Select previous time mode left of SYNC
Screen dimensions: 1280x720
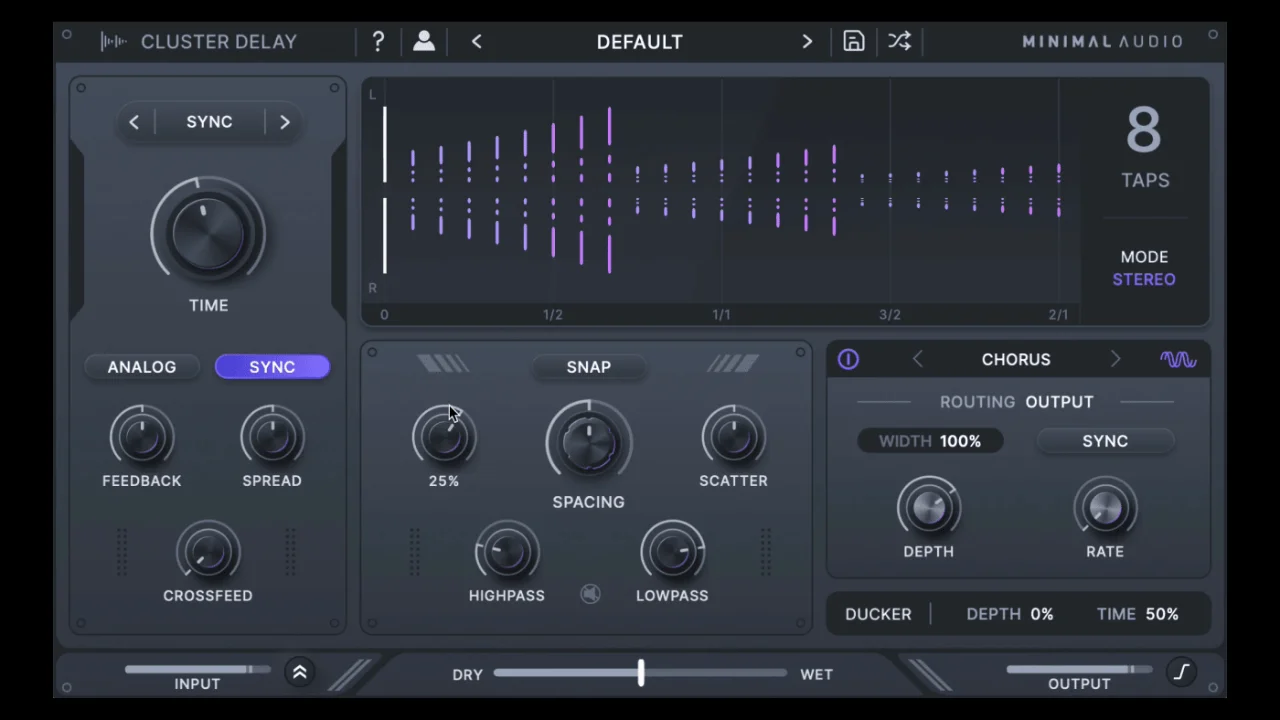click(134, 122)
